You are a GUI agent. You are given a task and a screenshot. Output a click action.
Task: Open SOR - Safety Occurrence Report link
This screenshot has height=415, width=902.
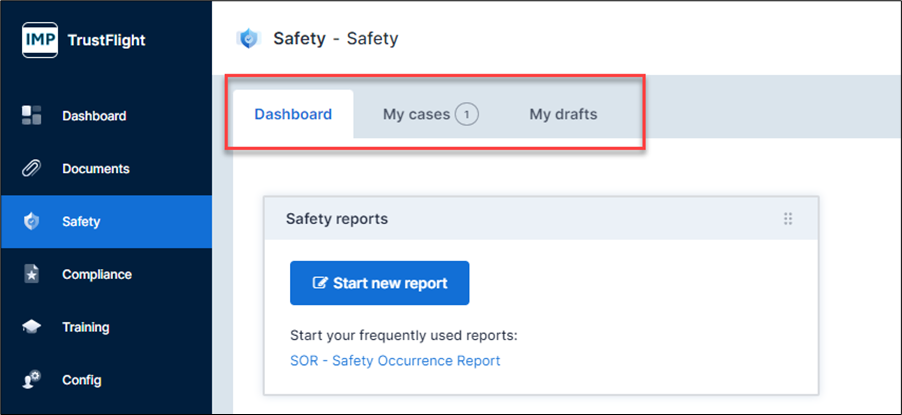coord(395,361)
